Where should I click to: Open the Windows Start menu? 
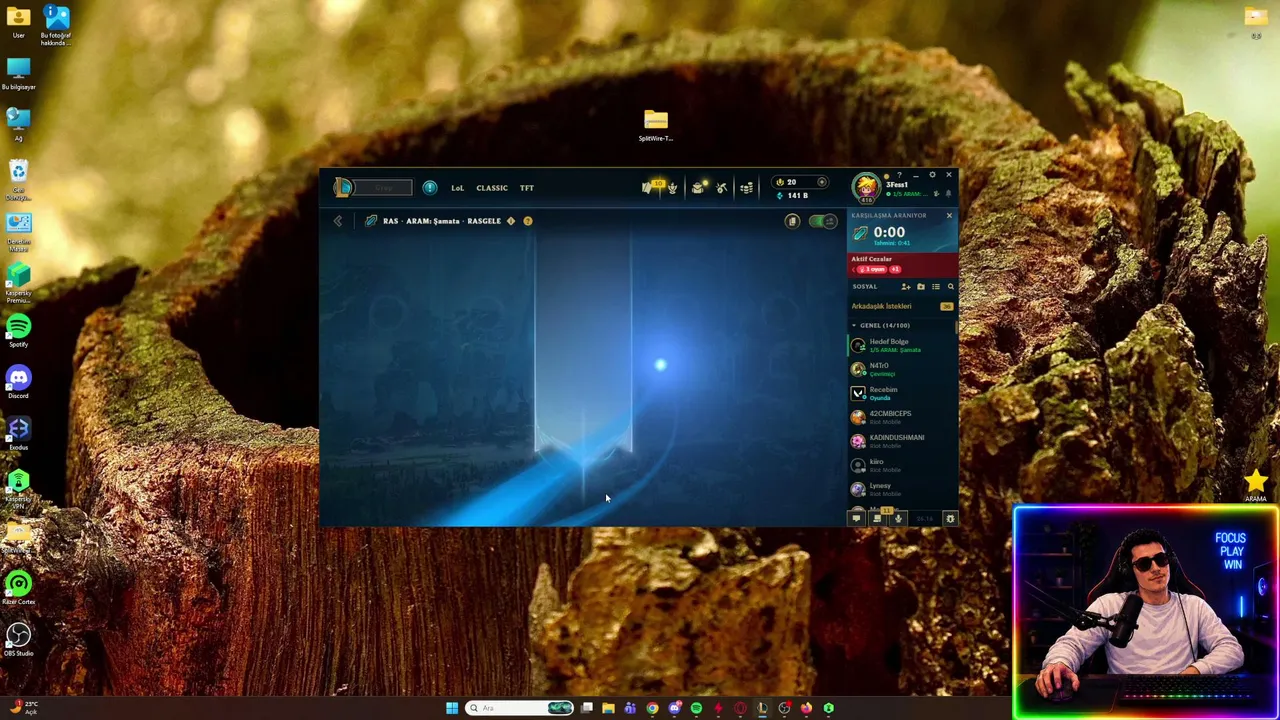(x=452, y=708)
